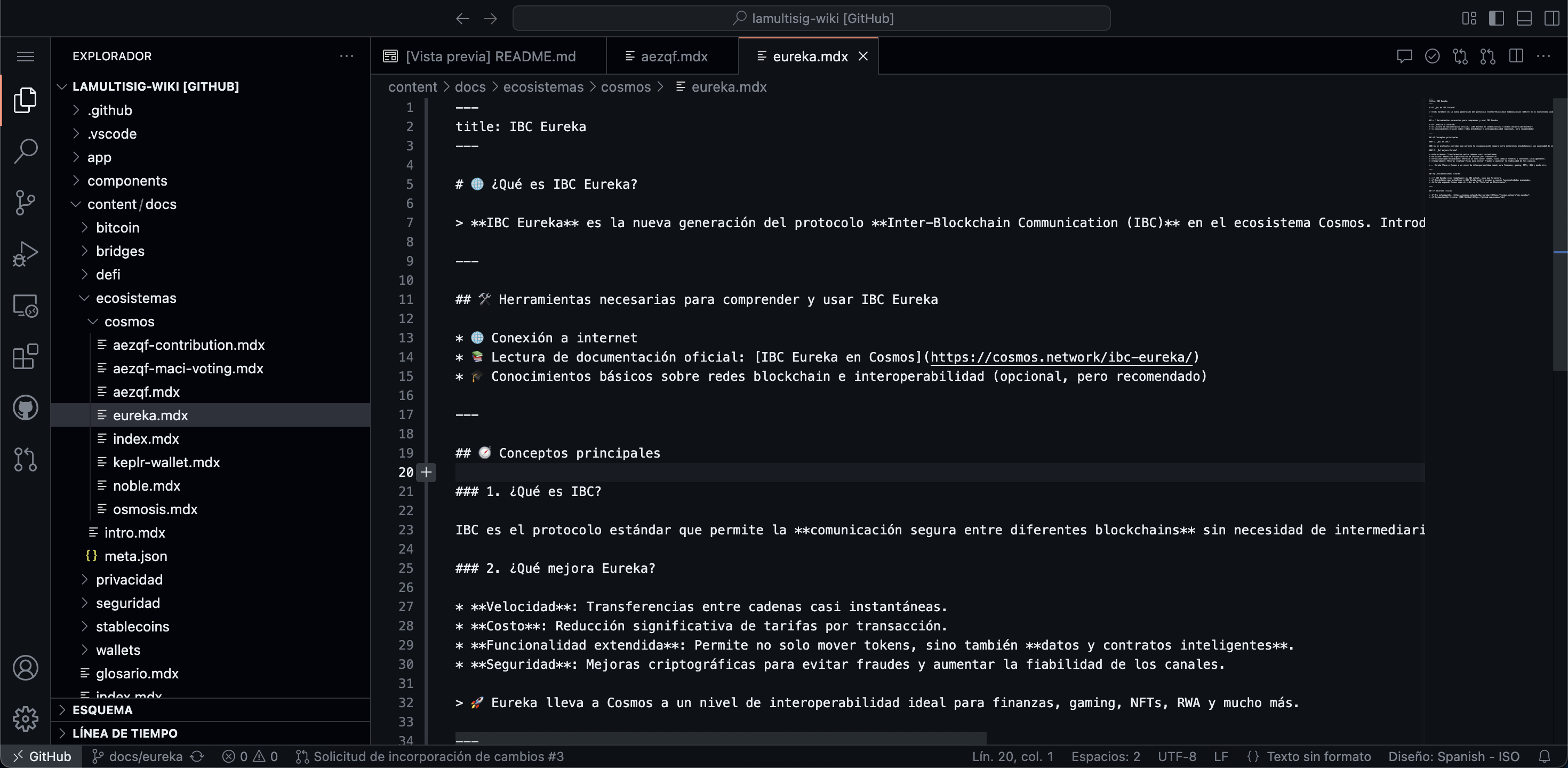Click GitHub remote indicator in status bar
Viewport: 1568px width, 768px height.
[x=42, y=756]
